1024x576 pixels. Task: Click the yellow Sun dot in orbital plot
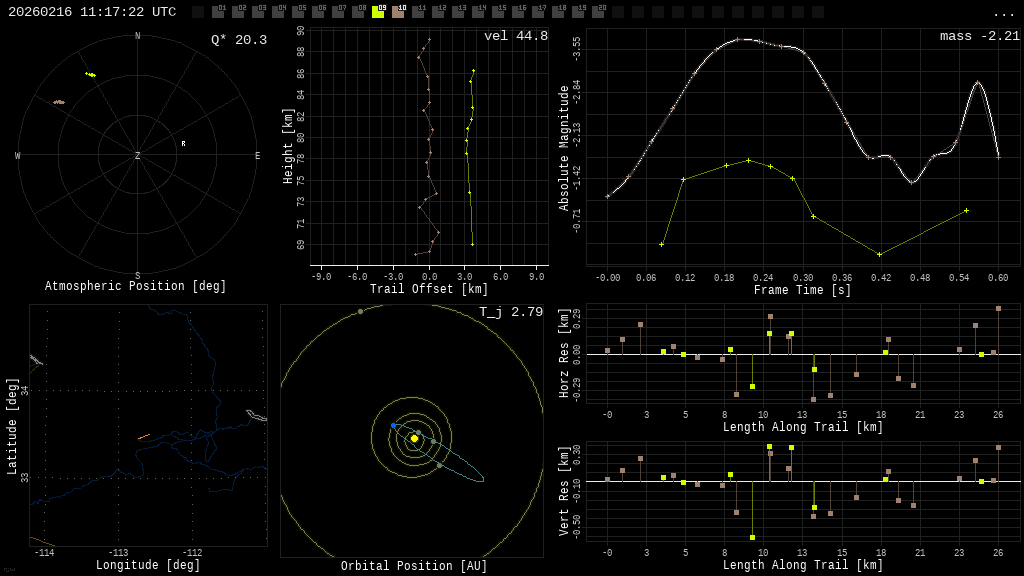click(x=414, y=438)
